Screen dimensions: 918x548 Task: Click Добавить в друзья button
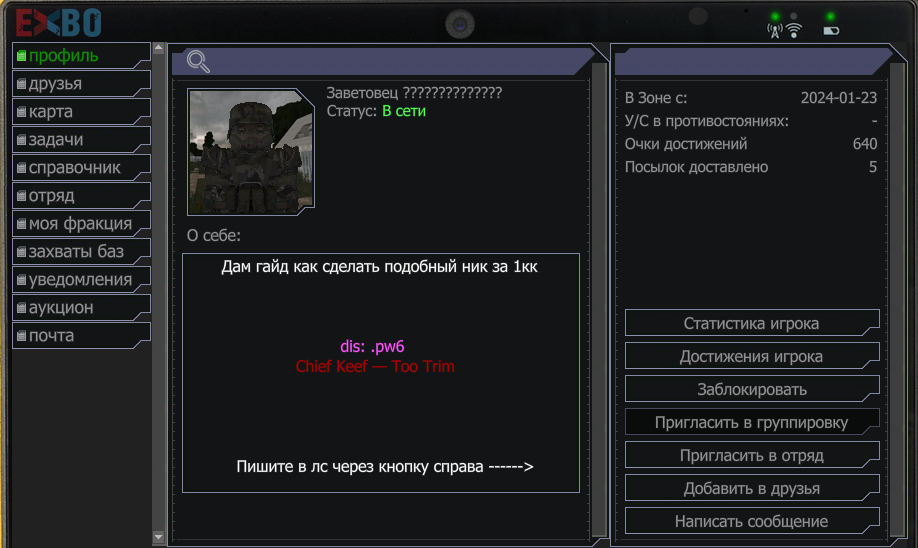(752, 488)
